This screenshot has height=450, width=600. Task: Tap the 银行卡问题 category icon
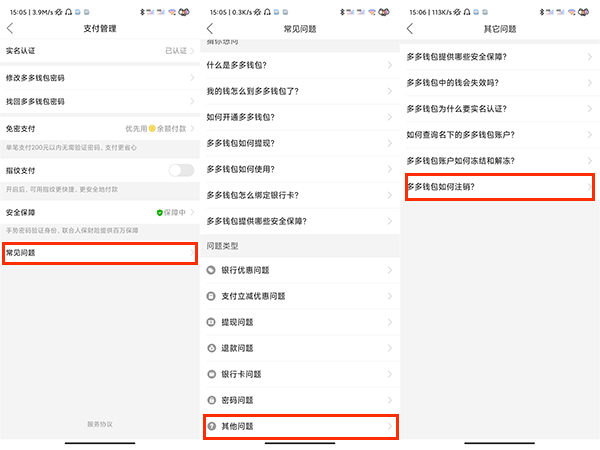pos(211,374)
